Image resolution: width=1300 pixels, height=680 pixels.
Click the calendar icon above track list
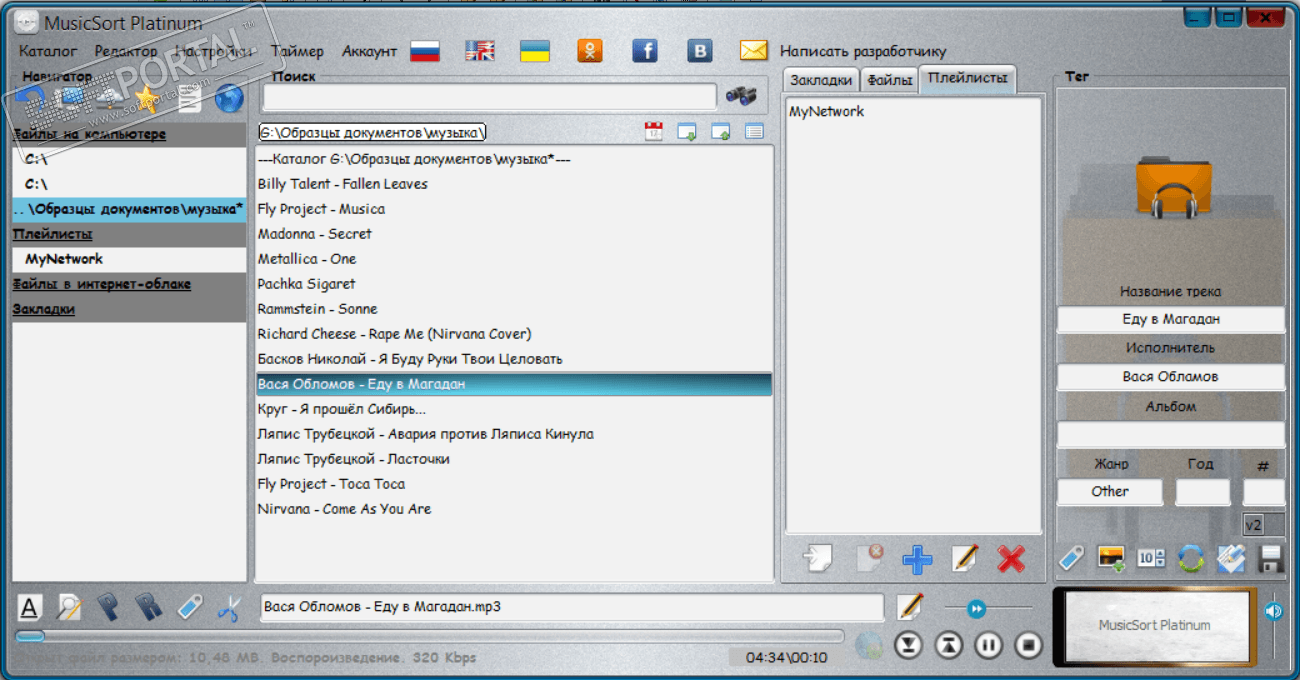[x=654, y=131]
